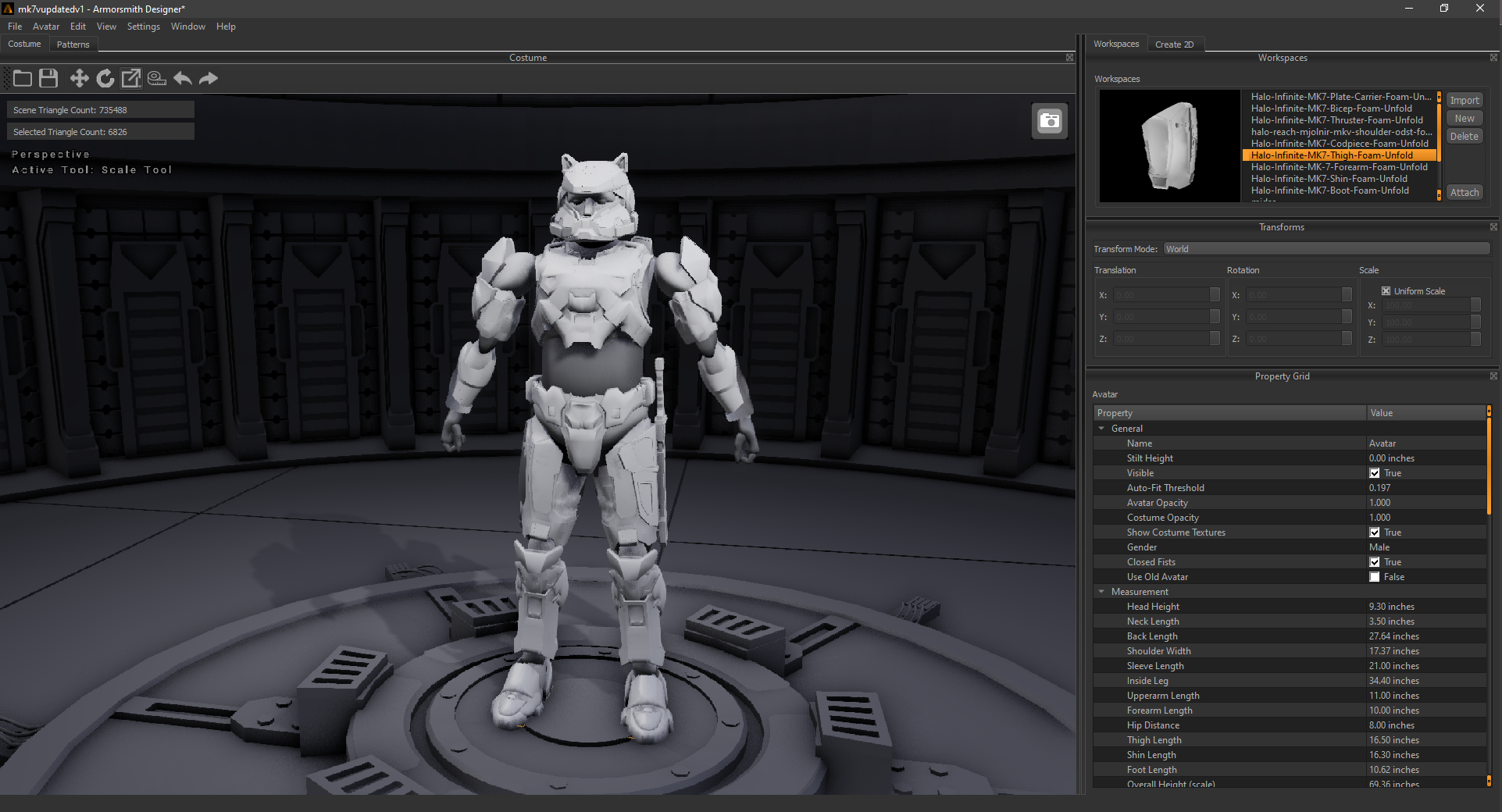Select Halo-Infinite-MK-7-Forearm-Foam-Unfold workspace

(1339, 167)
